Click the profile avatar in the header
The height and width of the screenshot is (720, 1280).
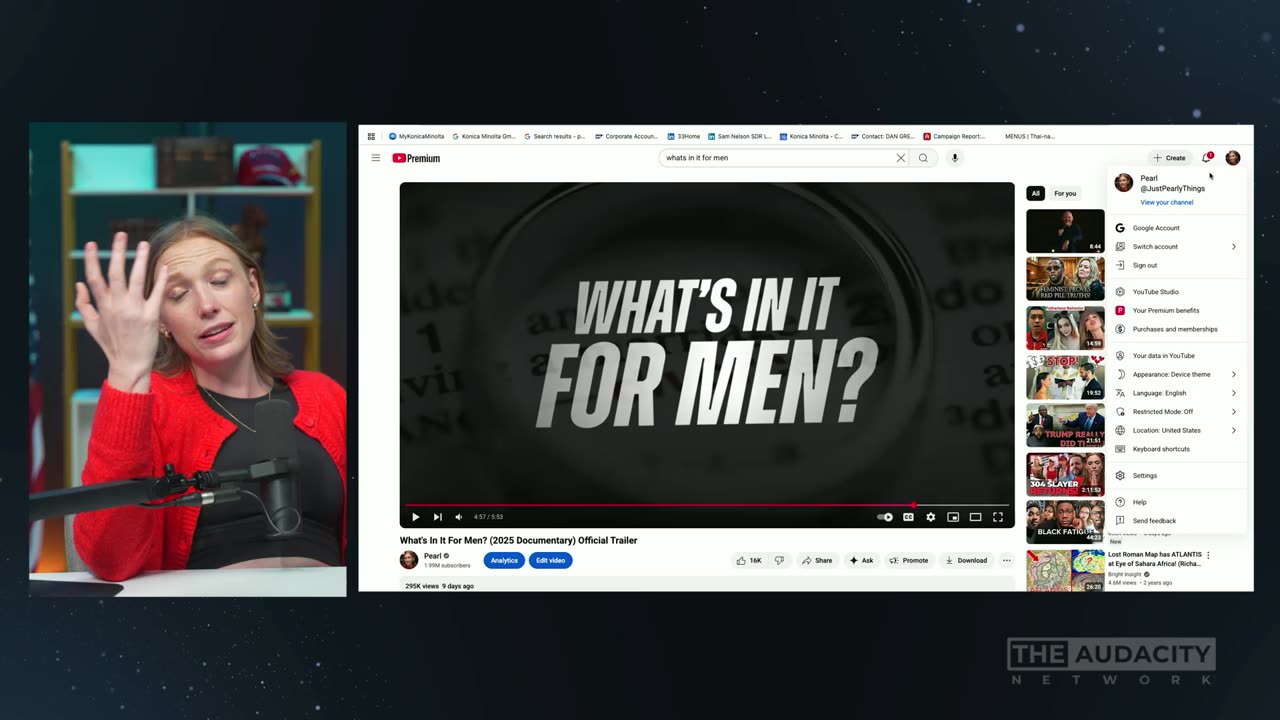1233,158
